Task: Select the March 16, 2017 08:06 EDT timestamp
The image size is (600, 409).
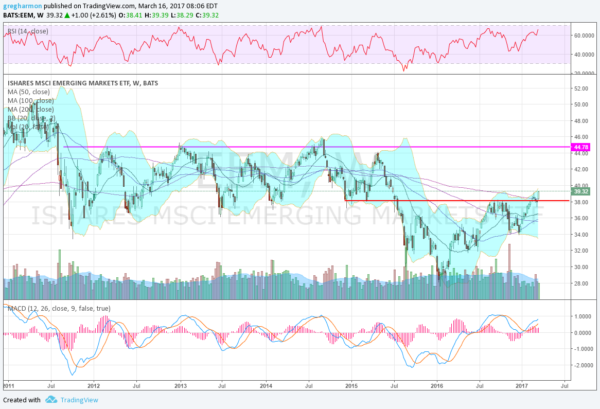Action: [x=177, y=6]
